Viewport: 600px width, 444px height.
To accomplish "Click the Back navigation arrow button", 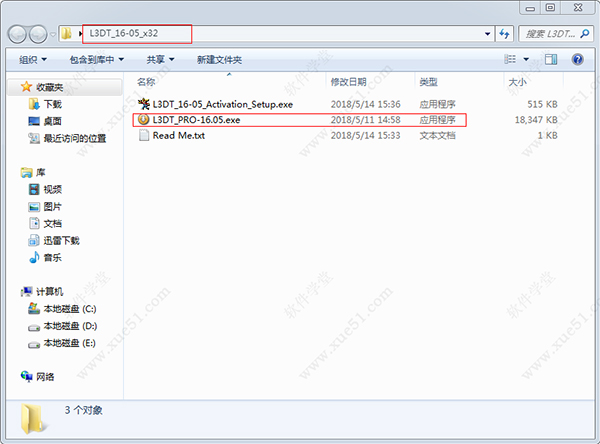I will point(17,34).
